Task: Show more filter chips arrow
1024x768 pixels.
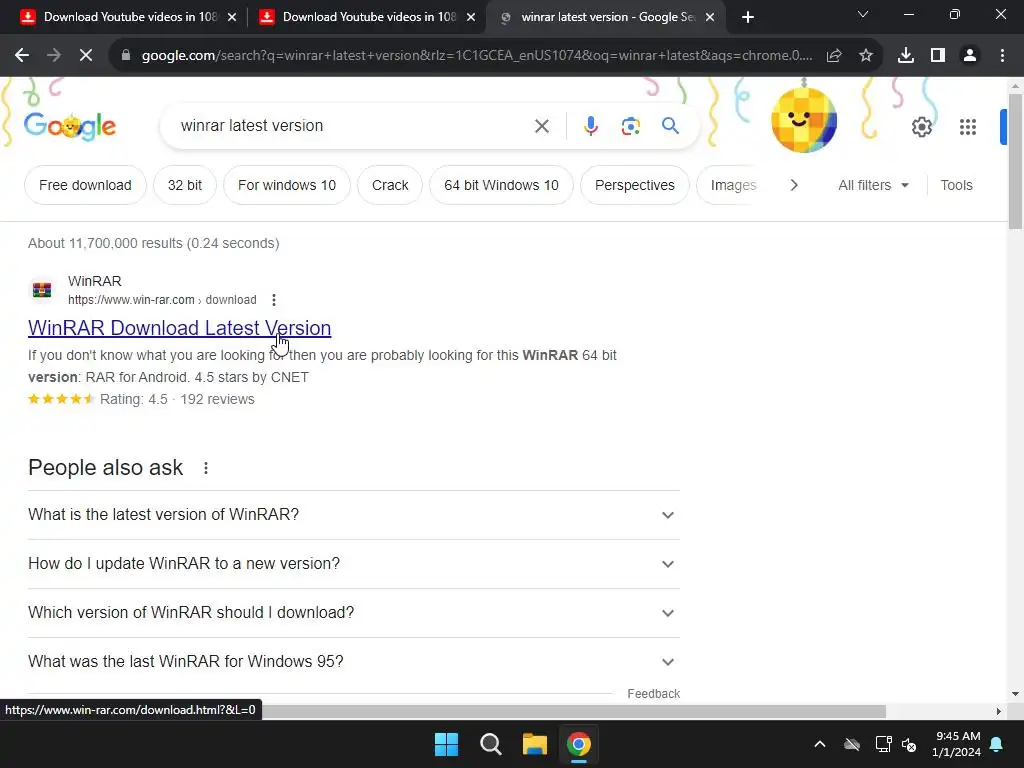Action: point(794,185)
